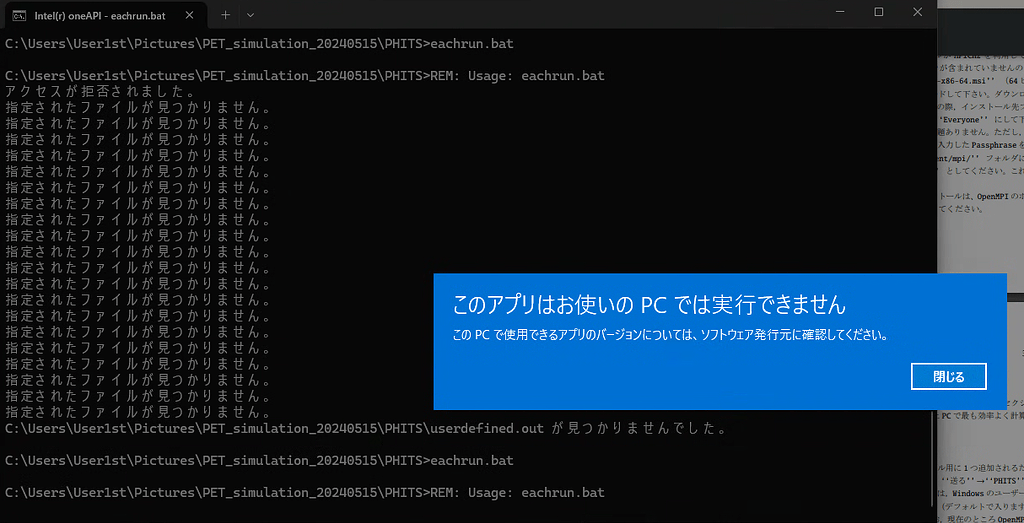The height and width of the screenshot is (523, 1024).
Task: Open a new terminal tab with plus
Action: click(225, 14)
